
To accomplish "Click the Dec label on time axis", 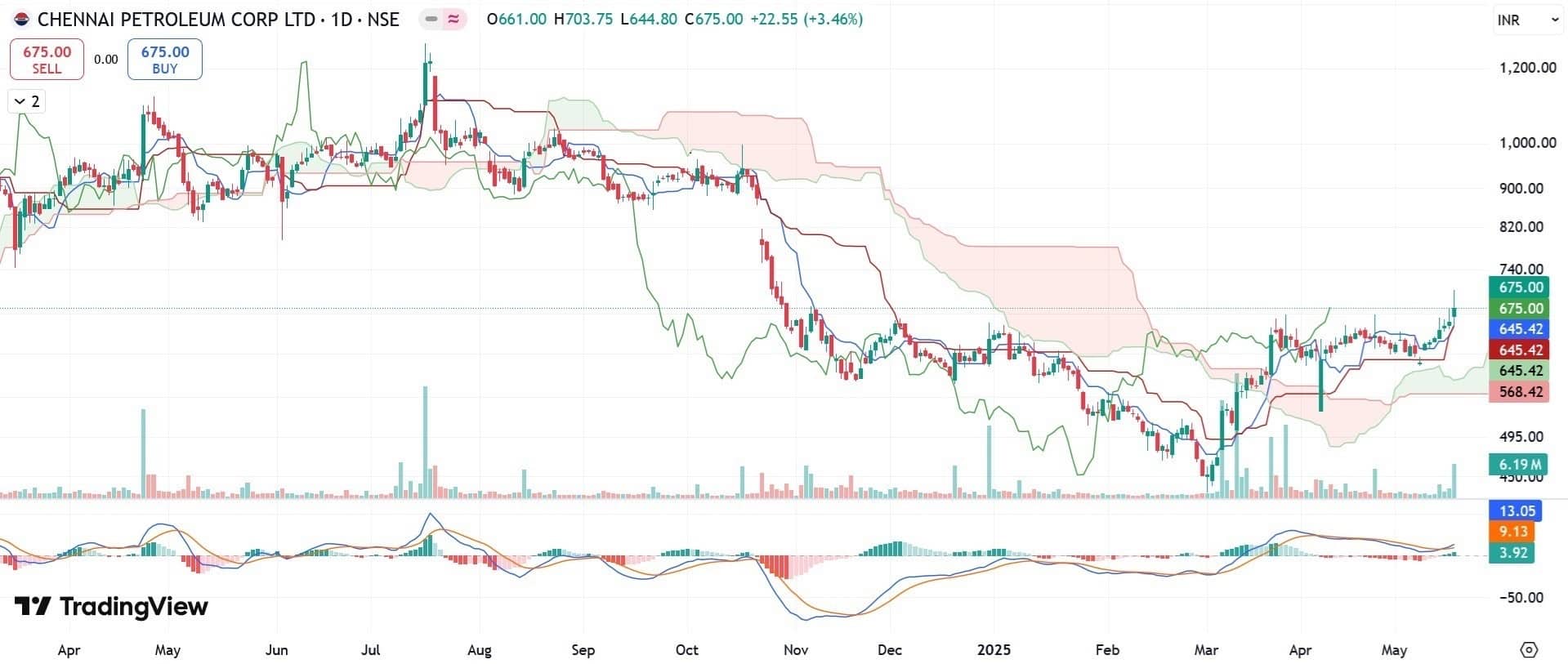I will [x=890, y=650].
